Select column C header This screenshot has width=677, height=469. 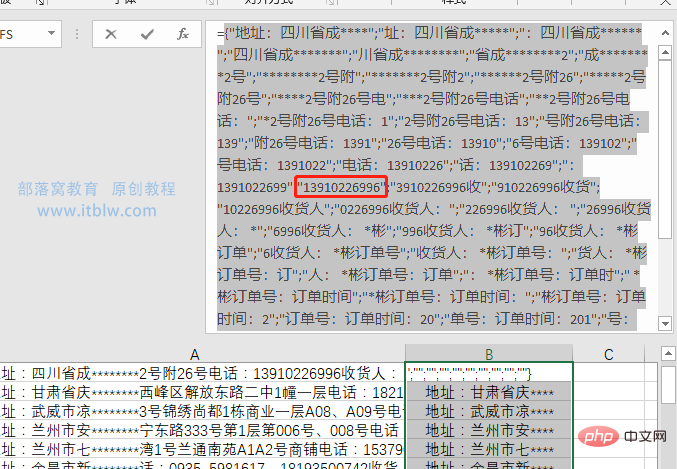(x=608, y=355)
